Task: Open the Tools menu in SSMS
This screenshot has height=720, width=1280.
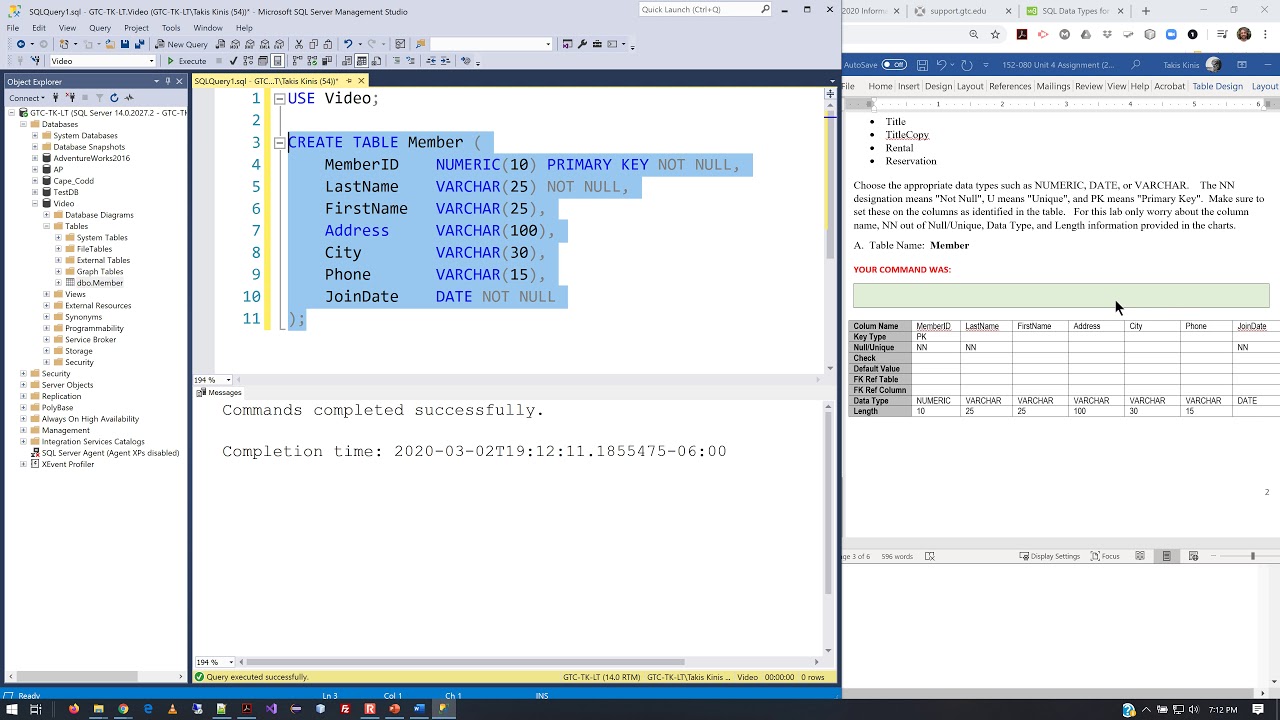Action: coord(171,28)
